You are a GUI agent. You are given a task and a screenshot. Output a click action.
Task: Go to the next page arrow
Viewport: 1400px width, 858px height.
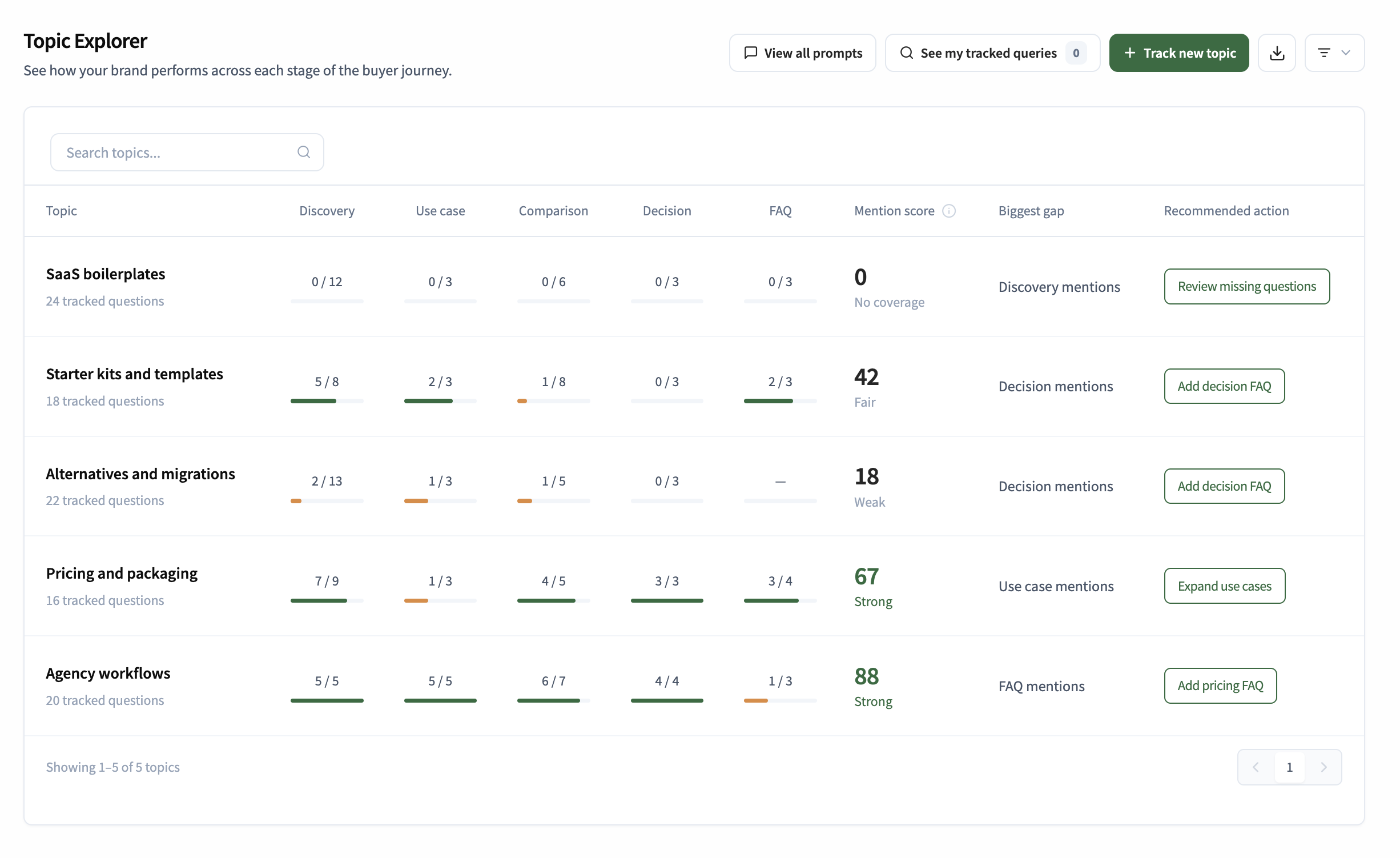coord(1323,767)
